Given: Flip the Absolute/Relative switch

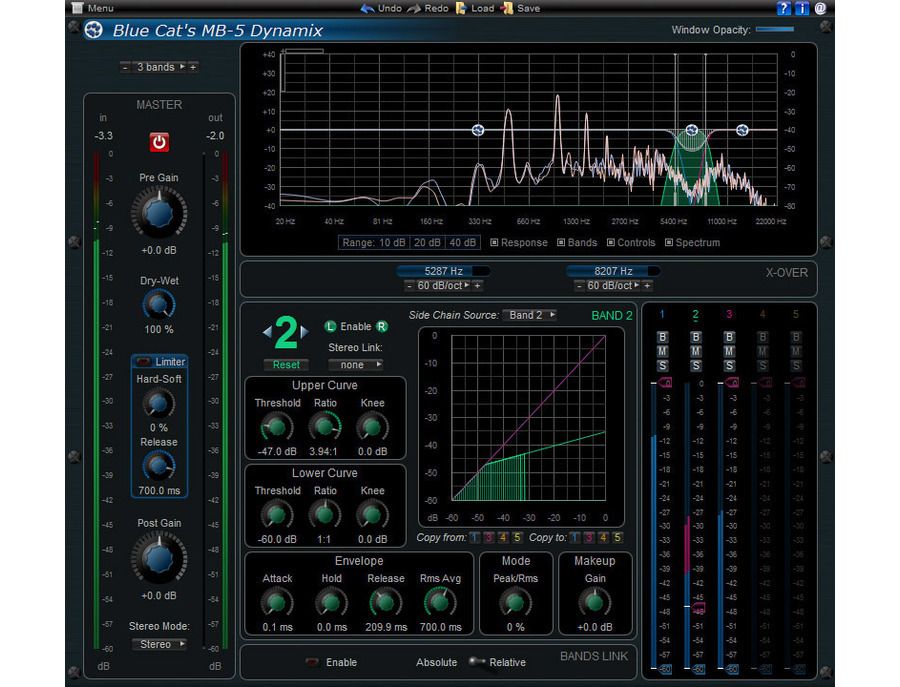Looking at the screenshot, I should [x=476, y=662].
